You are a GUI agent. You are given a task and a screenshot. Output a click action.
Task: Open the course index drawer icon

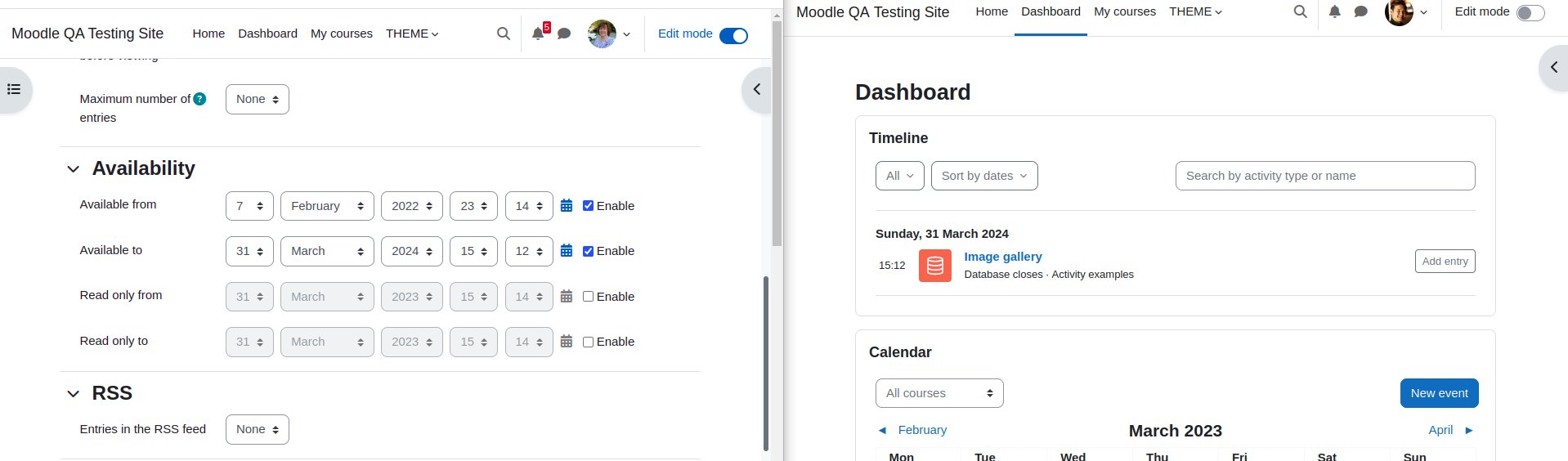coord(14,89)
